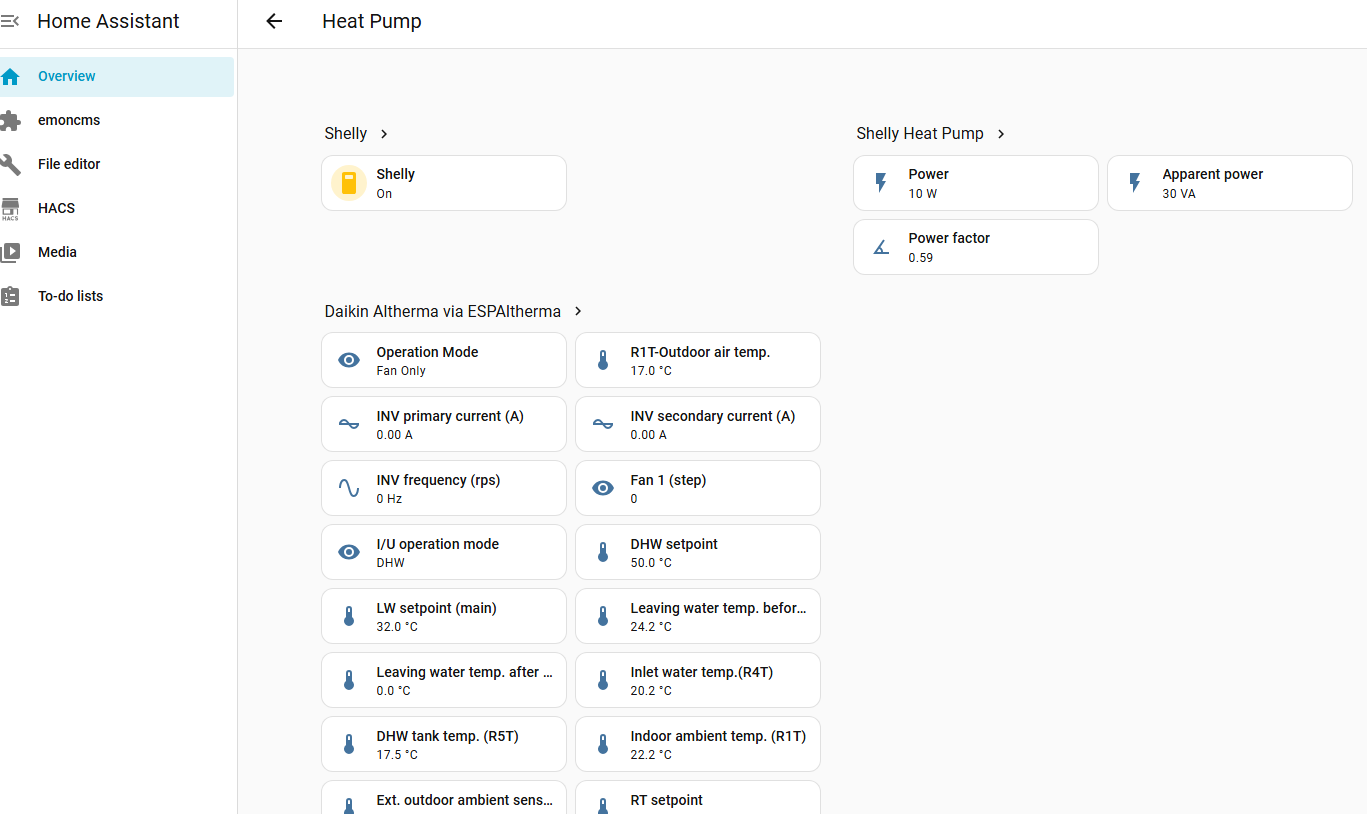Click the INV secondary current (A) label
The width and height of the screenshot is (1367, 814).
tap(713, 416)
